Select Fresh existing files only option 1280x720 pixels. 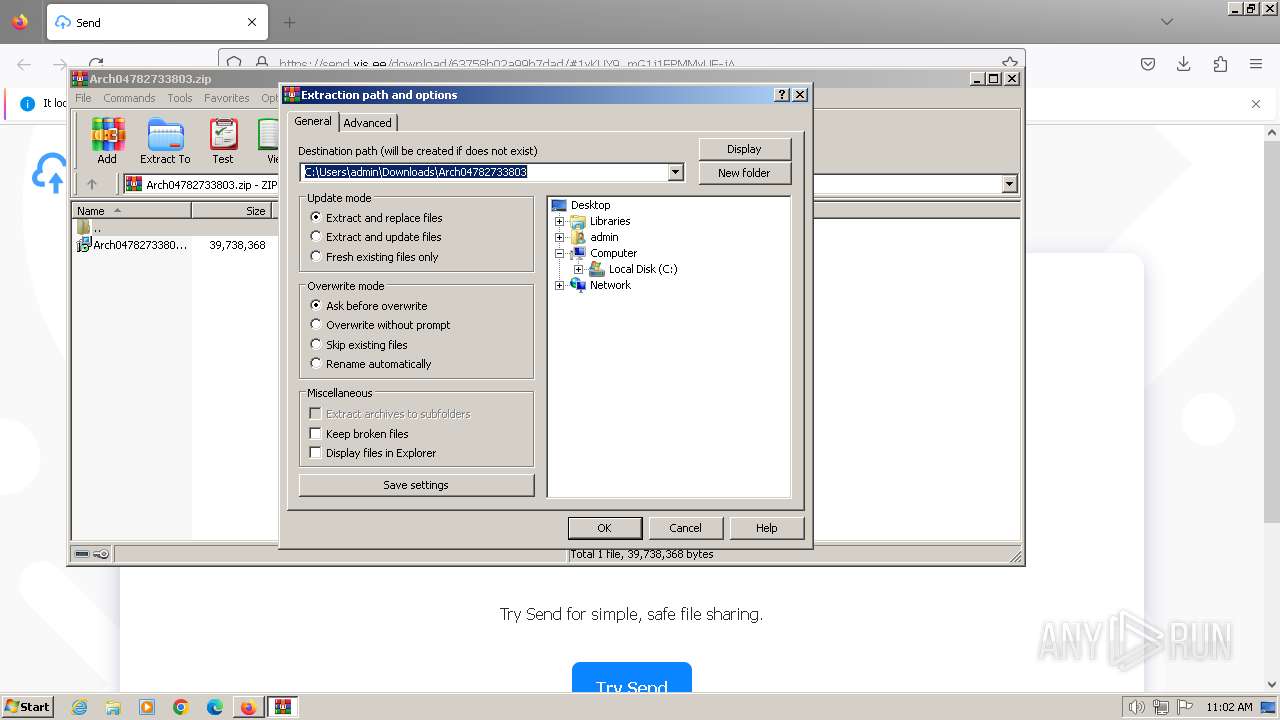(x=375, y=257)
